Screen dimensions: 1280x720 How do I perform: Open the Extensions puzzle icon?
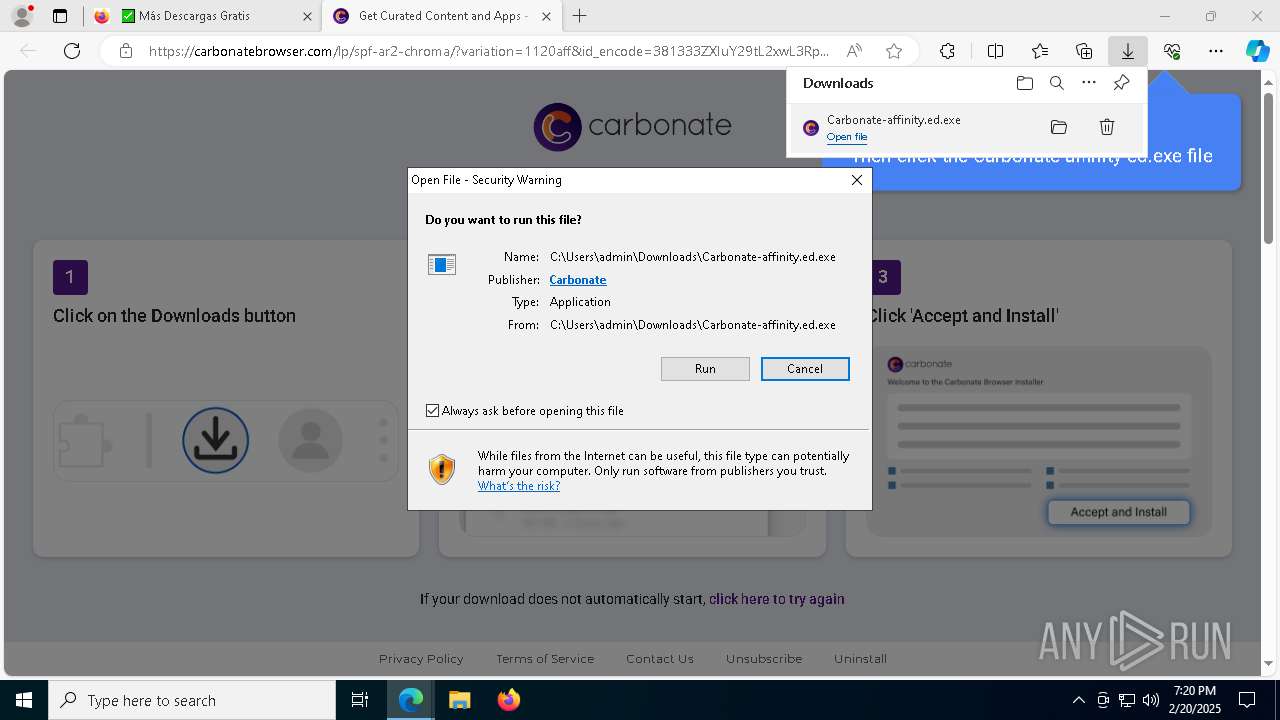click(x=947, y=51)
